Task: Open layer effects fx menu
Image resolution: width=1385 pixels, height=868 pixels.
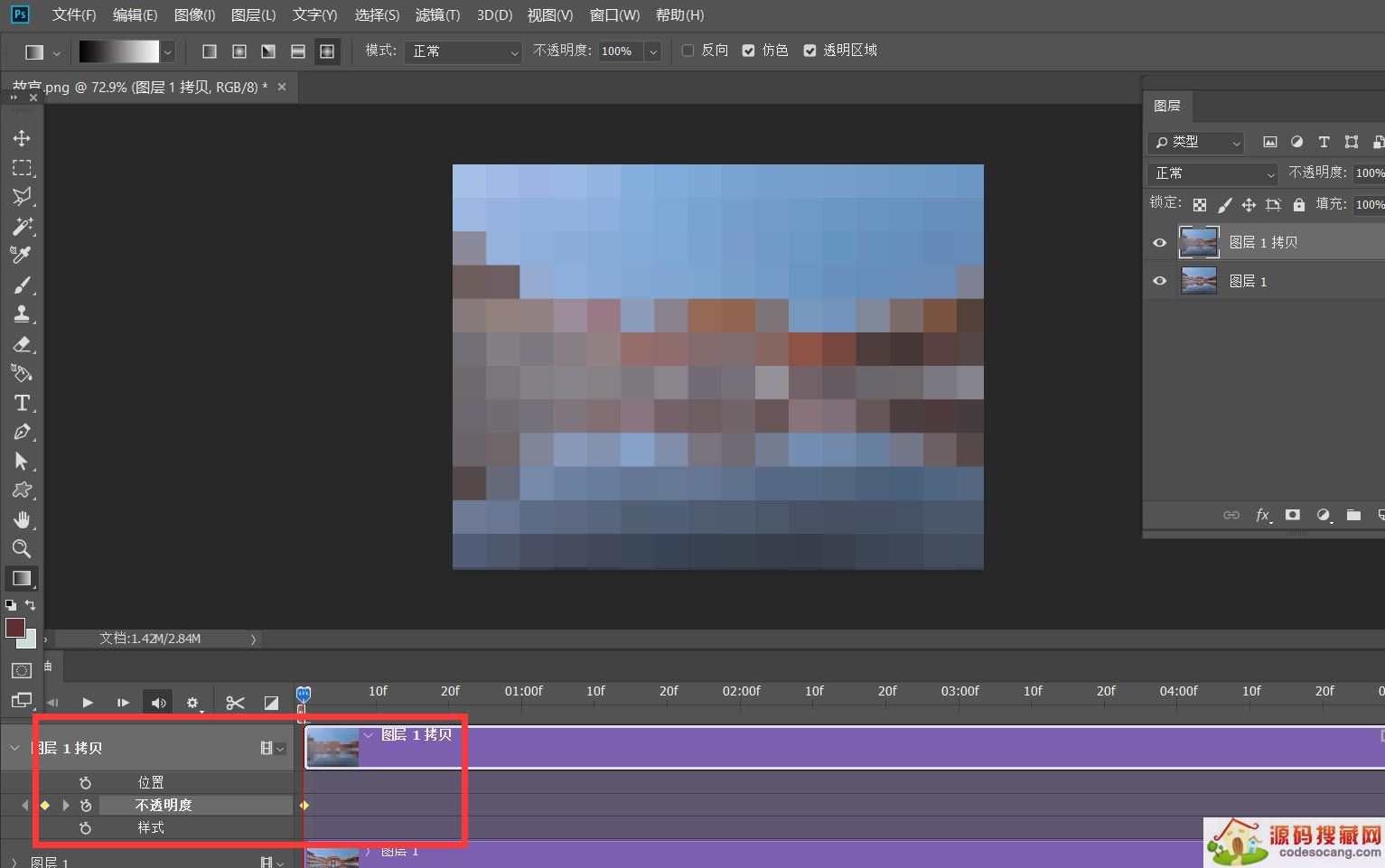Action: point(1263,515)
